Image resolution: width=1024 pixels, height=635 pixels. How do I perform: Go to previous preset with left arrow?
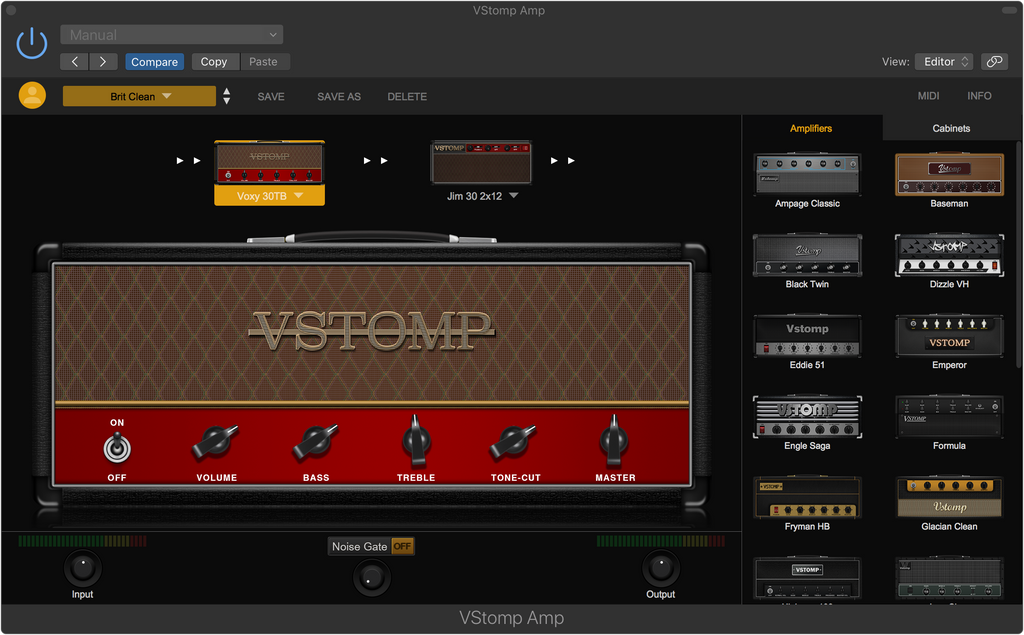[75, 62]
